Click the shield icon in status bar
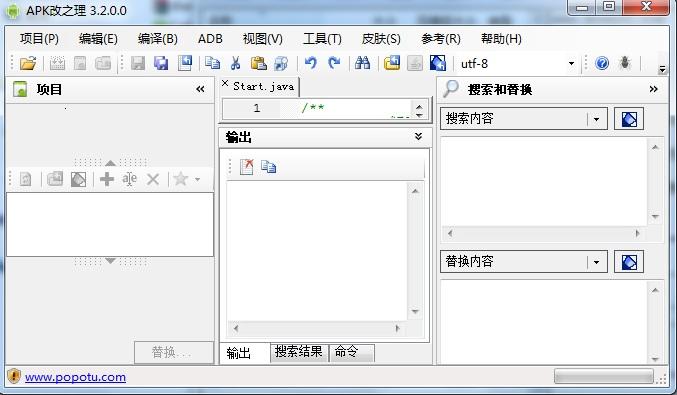 [14, 376]
